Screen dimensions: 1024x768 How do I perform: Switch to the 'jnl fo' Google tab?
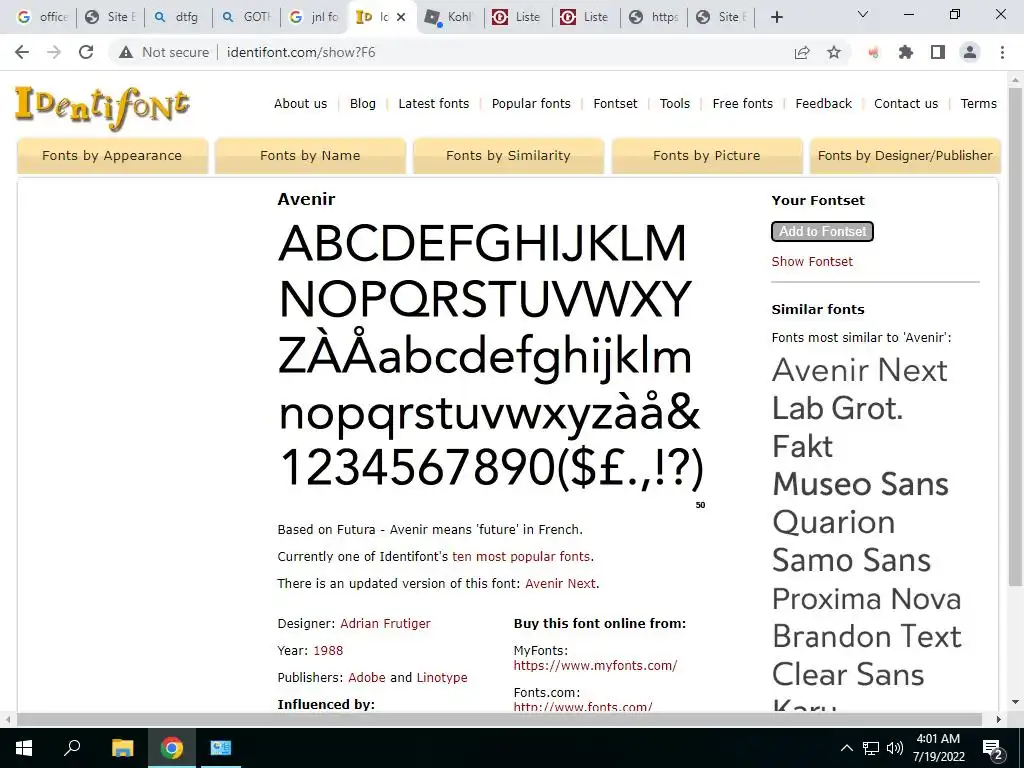click(x=313, y=17)
